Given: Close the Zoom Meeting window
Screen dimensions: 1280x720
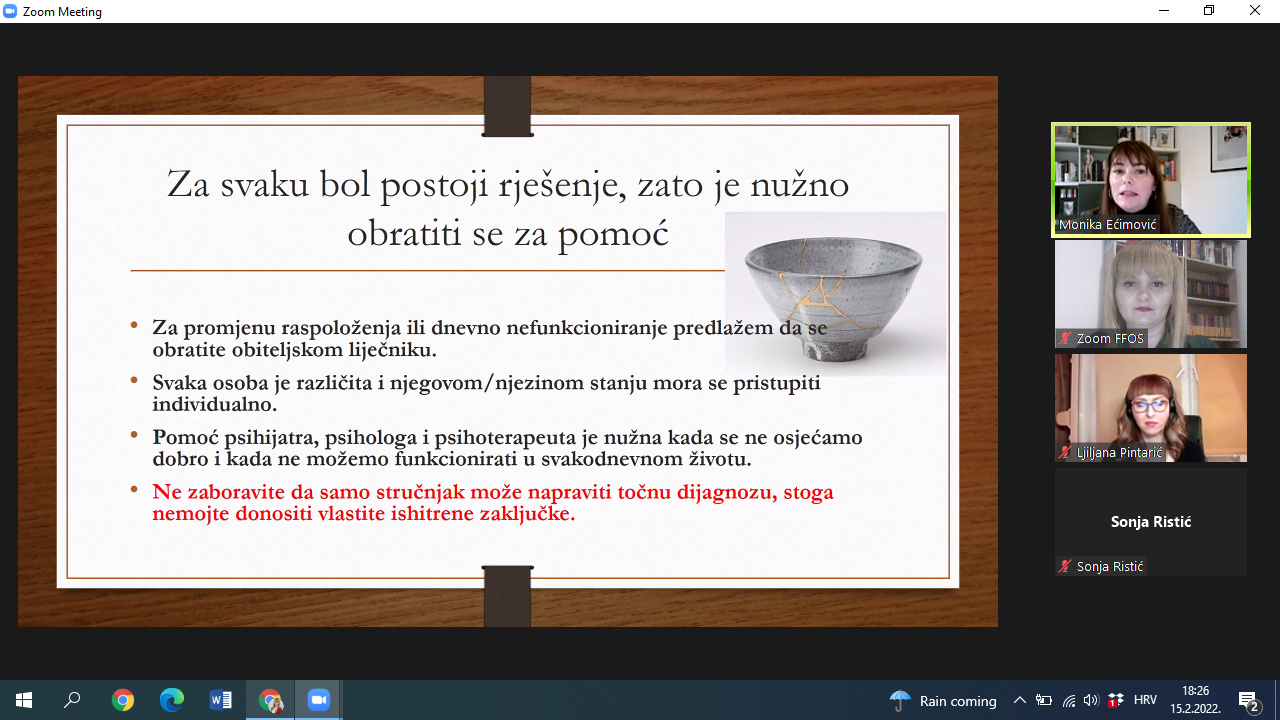Looking at the screenshot, I should click(x=1255, y=11).
